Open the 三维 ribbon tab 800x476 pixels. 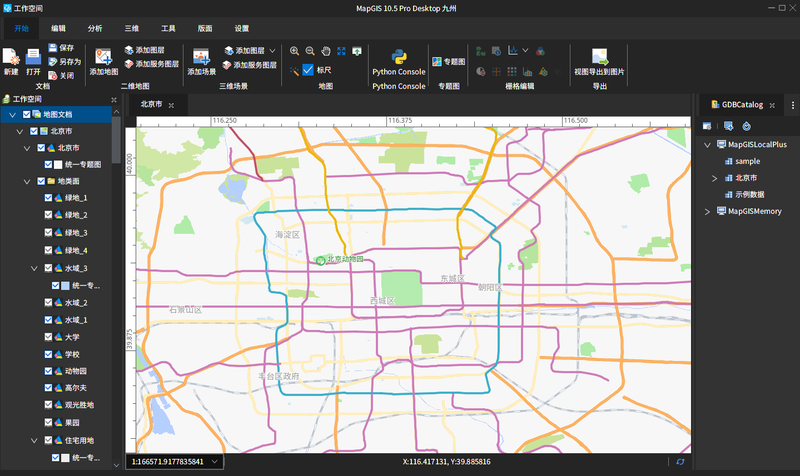pyautogui.click(x=132, y=29)
